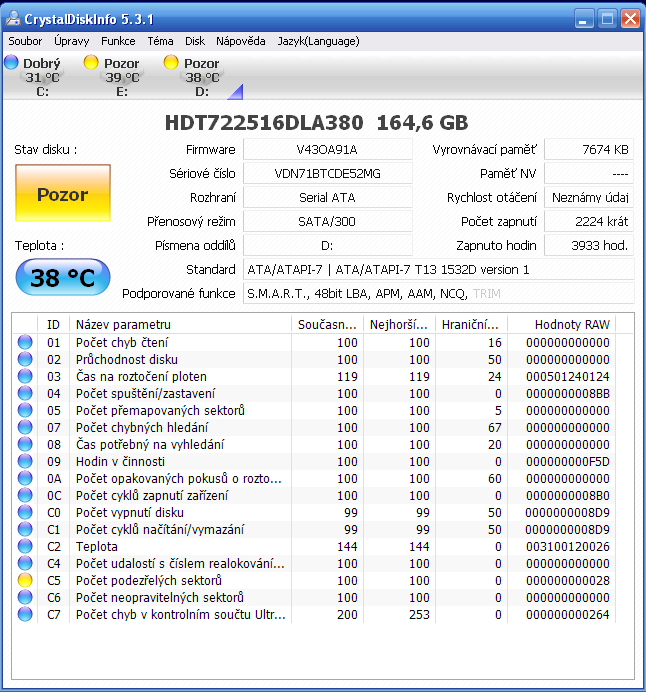Screen dimensions: 646x692
Task: Click the Firmware field V43OA91A
Action: 327,150
